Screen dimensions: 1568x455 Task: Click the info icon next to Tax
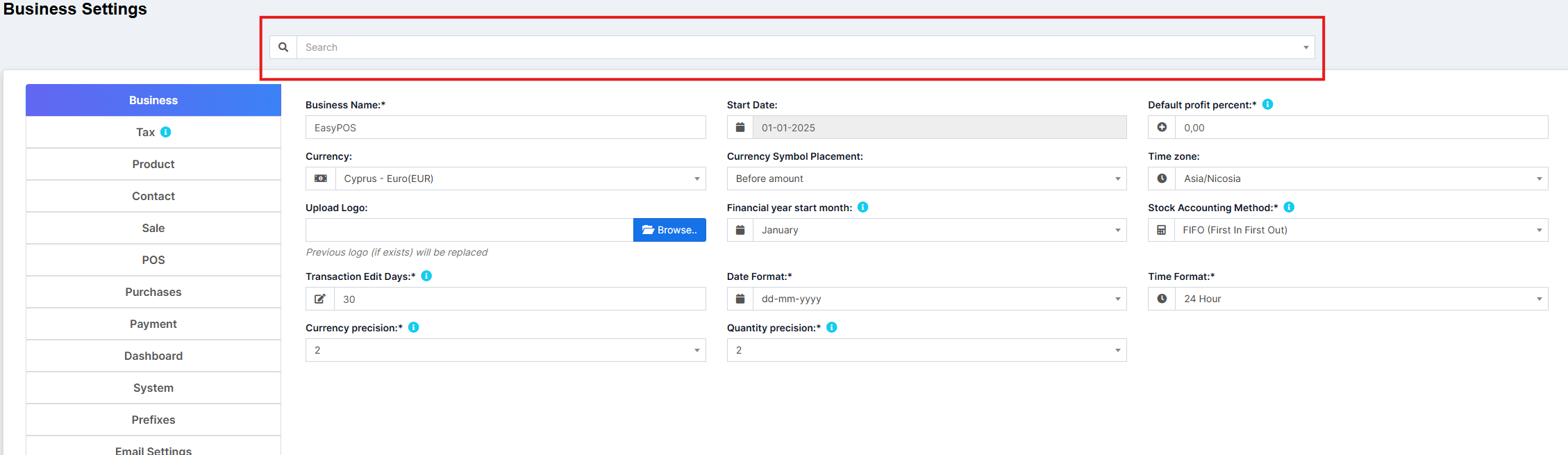166,132
